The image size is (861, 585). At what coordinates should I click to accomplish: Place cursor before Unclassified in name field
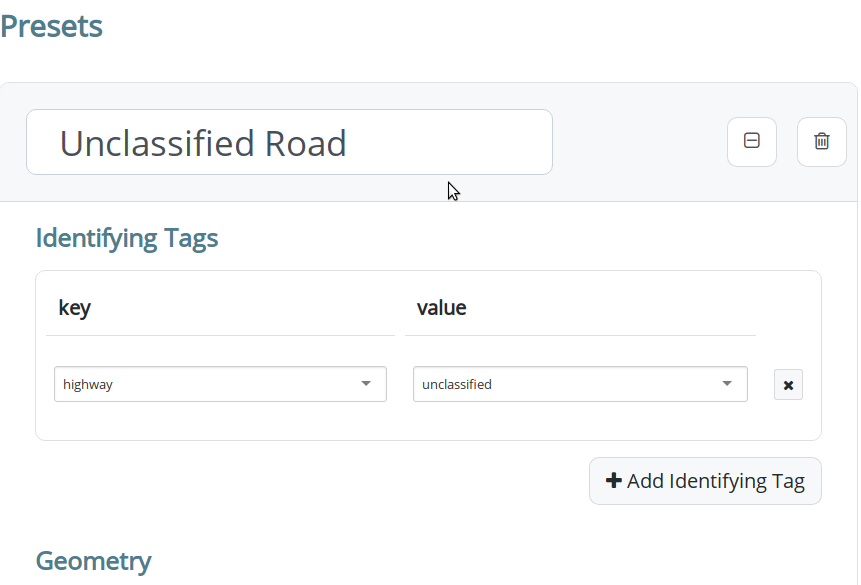coord(59,143)
